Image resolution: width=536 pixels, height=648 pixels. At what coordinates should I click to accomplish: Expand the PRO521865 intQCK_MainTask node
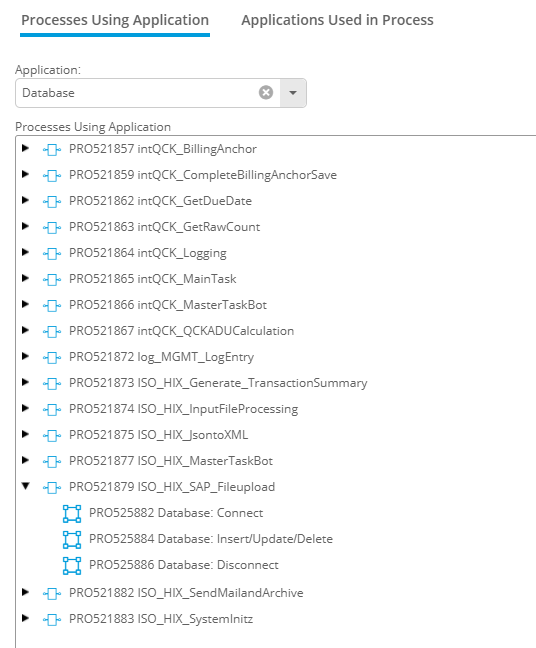(x=25, y=278)
